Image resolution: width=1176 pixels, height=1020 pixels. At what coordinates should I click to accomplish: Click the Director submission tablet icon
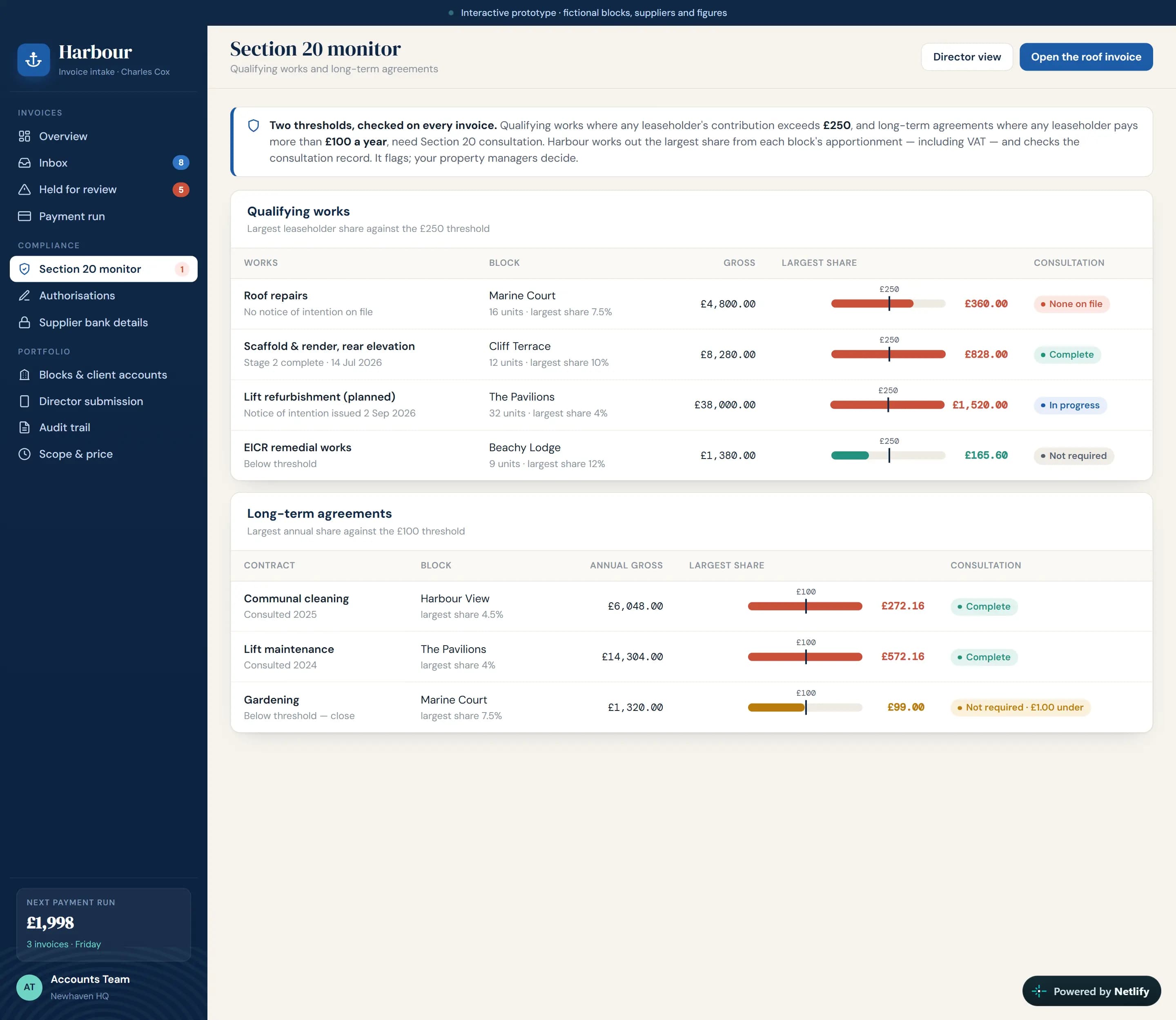(24, 401)
